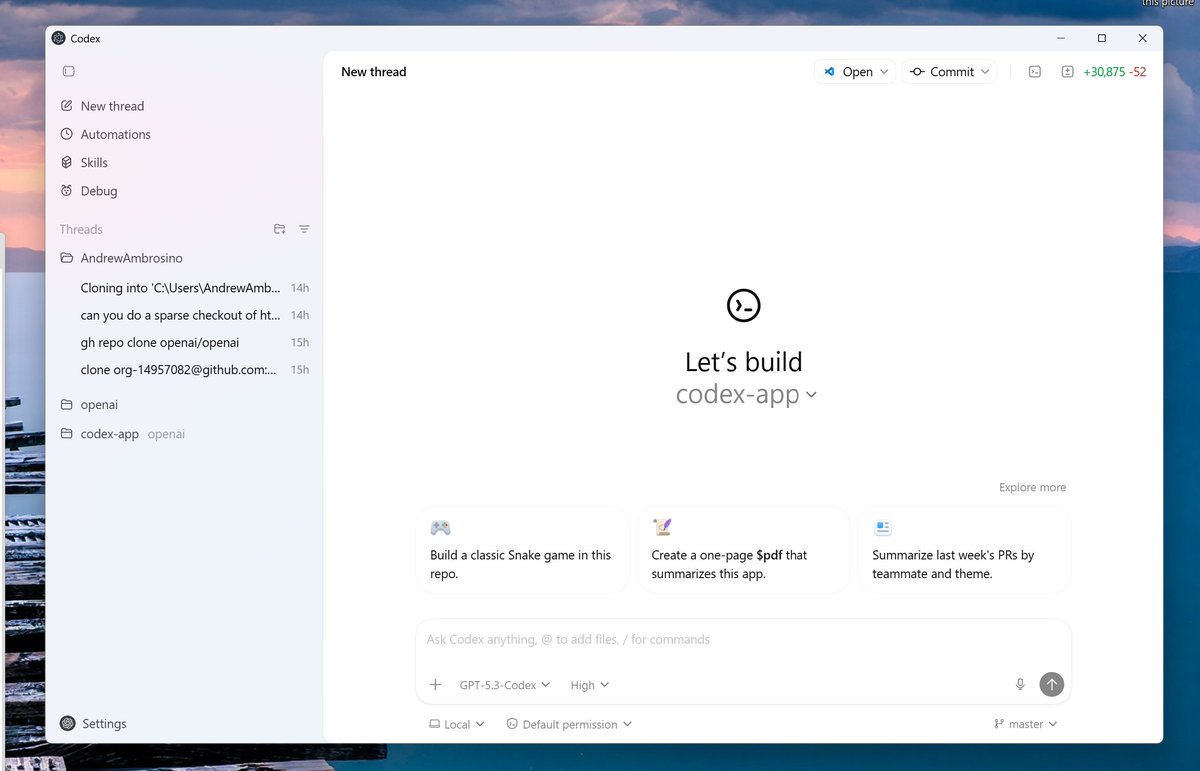Click the Threads section label

pyautogui.click(x=81, y=229)
